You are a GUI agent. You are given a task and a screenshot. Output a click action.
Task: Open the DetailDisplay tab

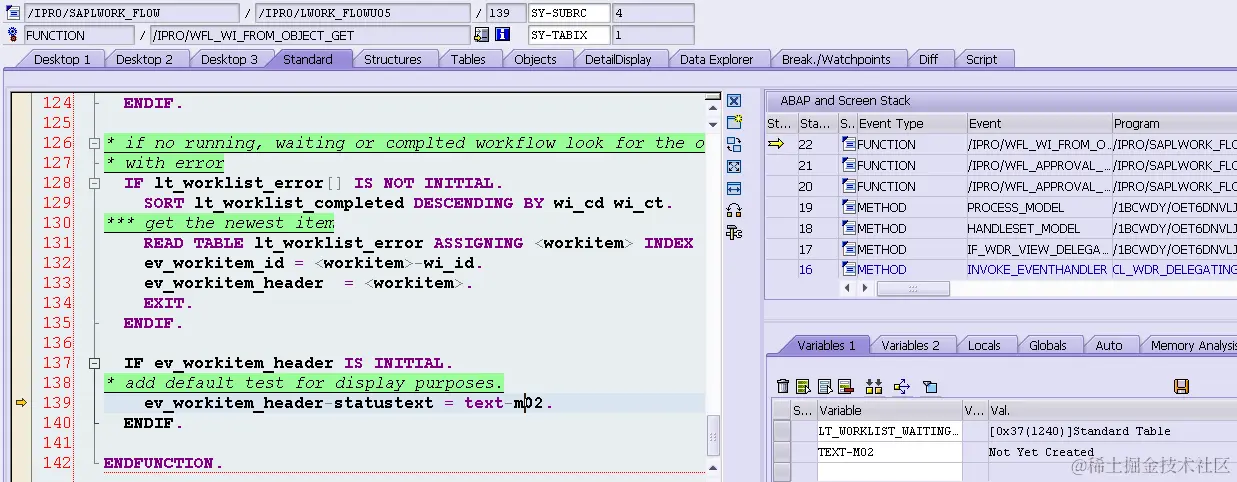click(618, 59)
